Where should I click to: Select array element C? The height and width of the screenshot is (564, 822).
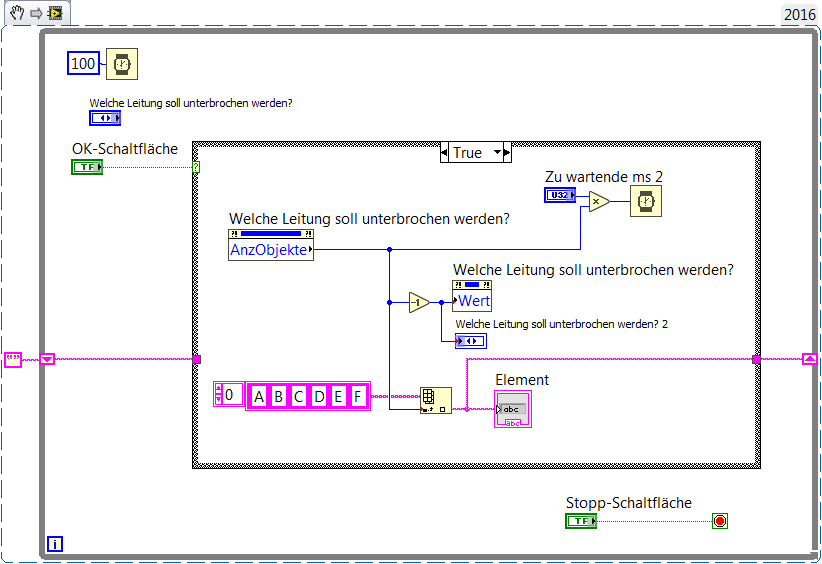pyautogui.click(x=298, y=396)
